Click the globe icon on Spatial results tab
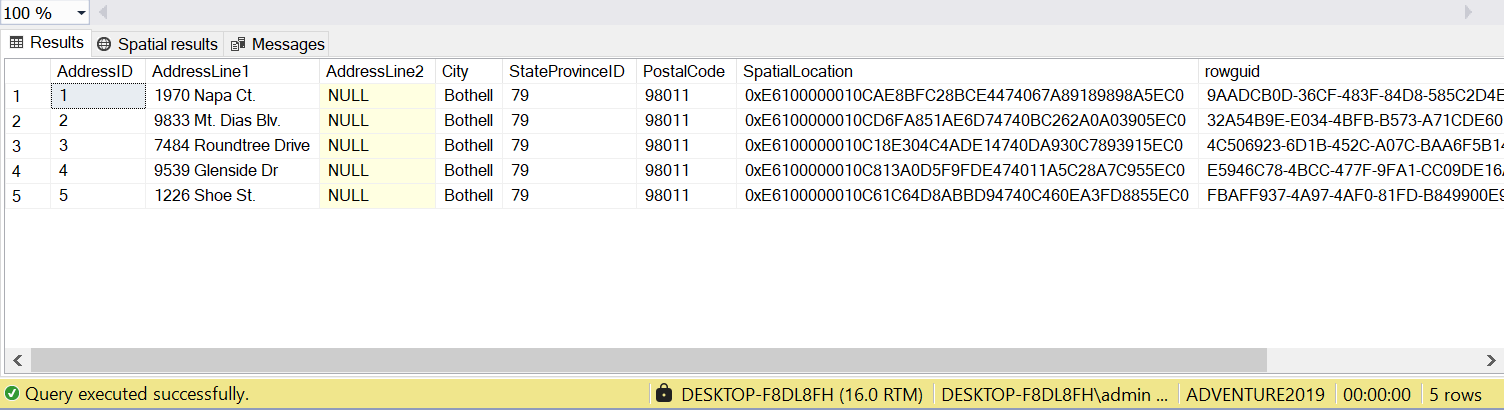This screenshot has height=410, width=1504. point(104,44)
